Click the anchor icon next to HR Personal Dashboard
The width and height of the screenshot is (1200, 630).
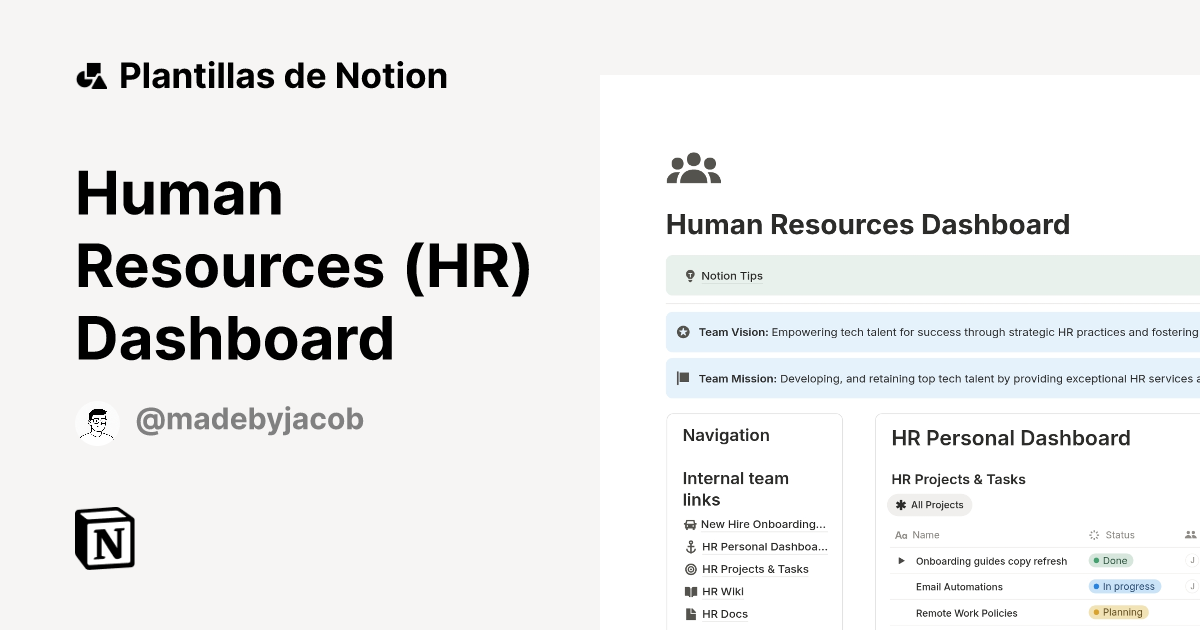click(x=690, y=546)
